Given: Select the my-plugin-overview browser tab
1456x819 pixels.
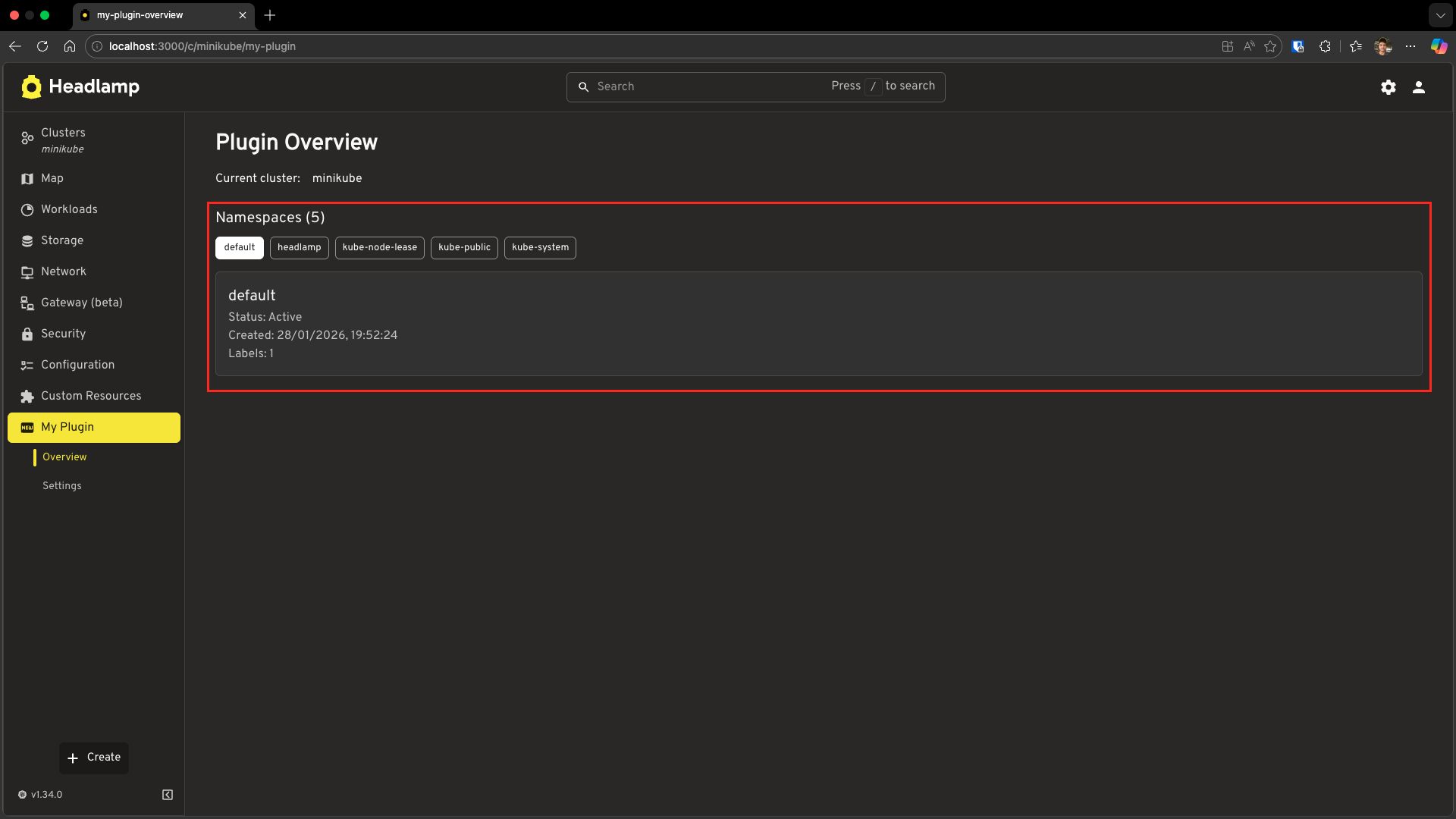Looking at the screenshot, I should coord(140,15).
